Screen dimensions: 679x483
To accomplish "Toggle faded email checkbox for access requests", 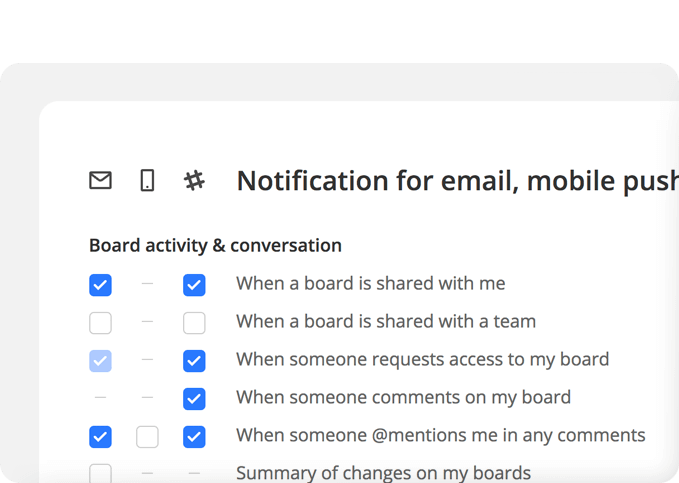I will point(100,361).
